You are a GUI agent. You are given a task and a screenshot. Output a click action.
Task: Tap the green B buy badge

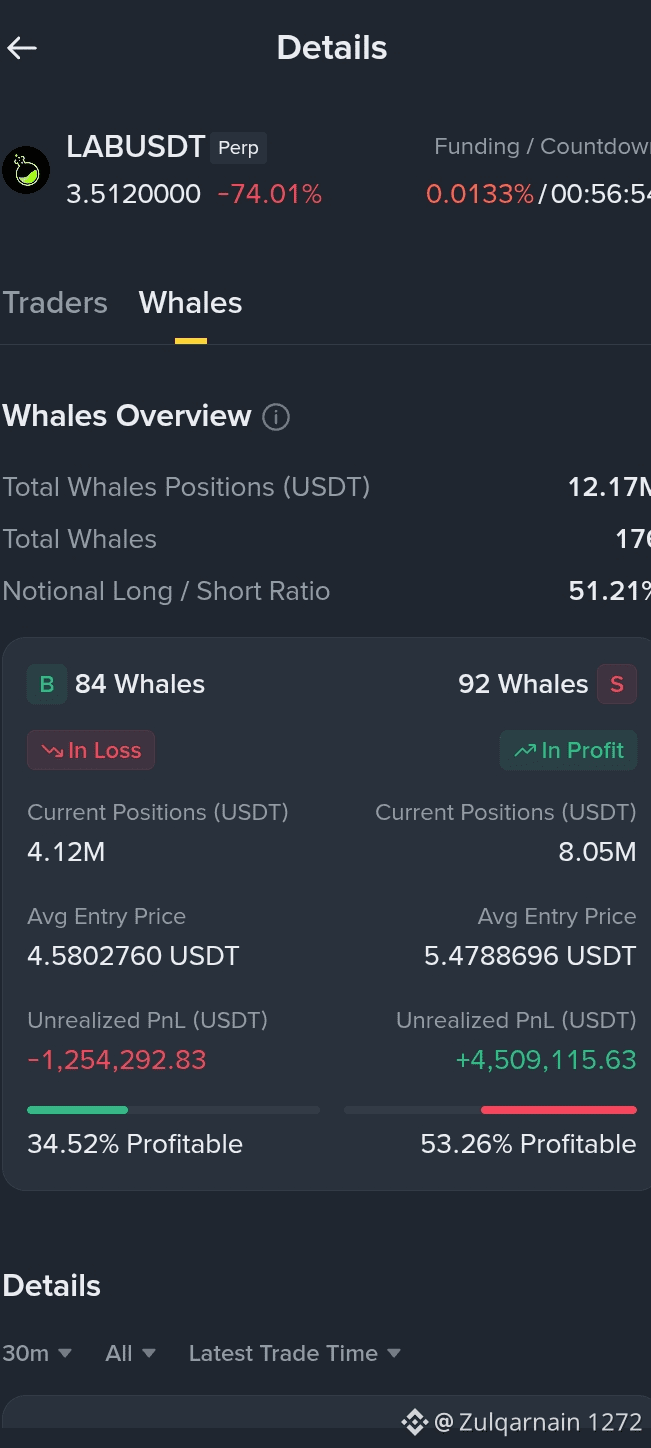[x=46, y=684]
